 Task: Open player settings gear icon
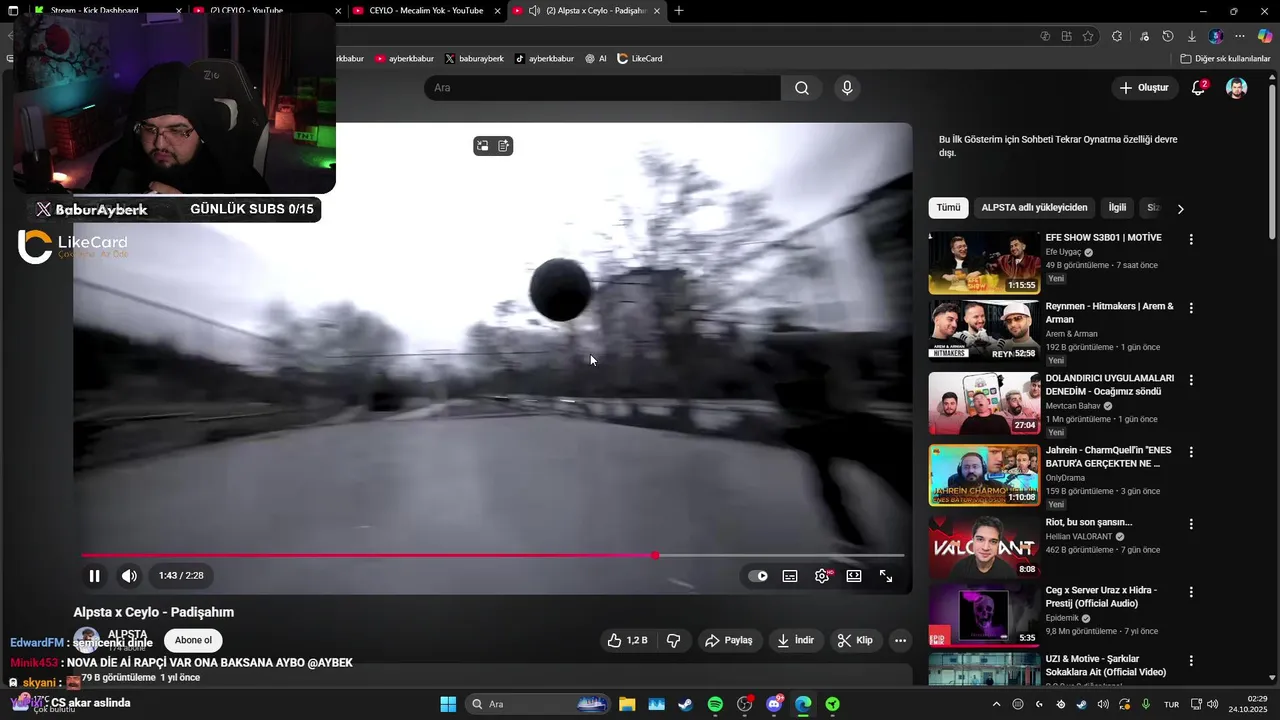point(822,576)
